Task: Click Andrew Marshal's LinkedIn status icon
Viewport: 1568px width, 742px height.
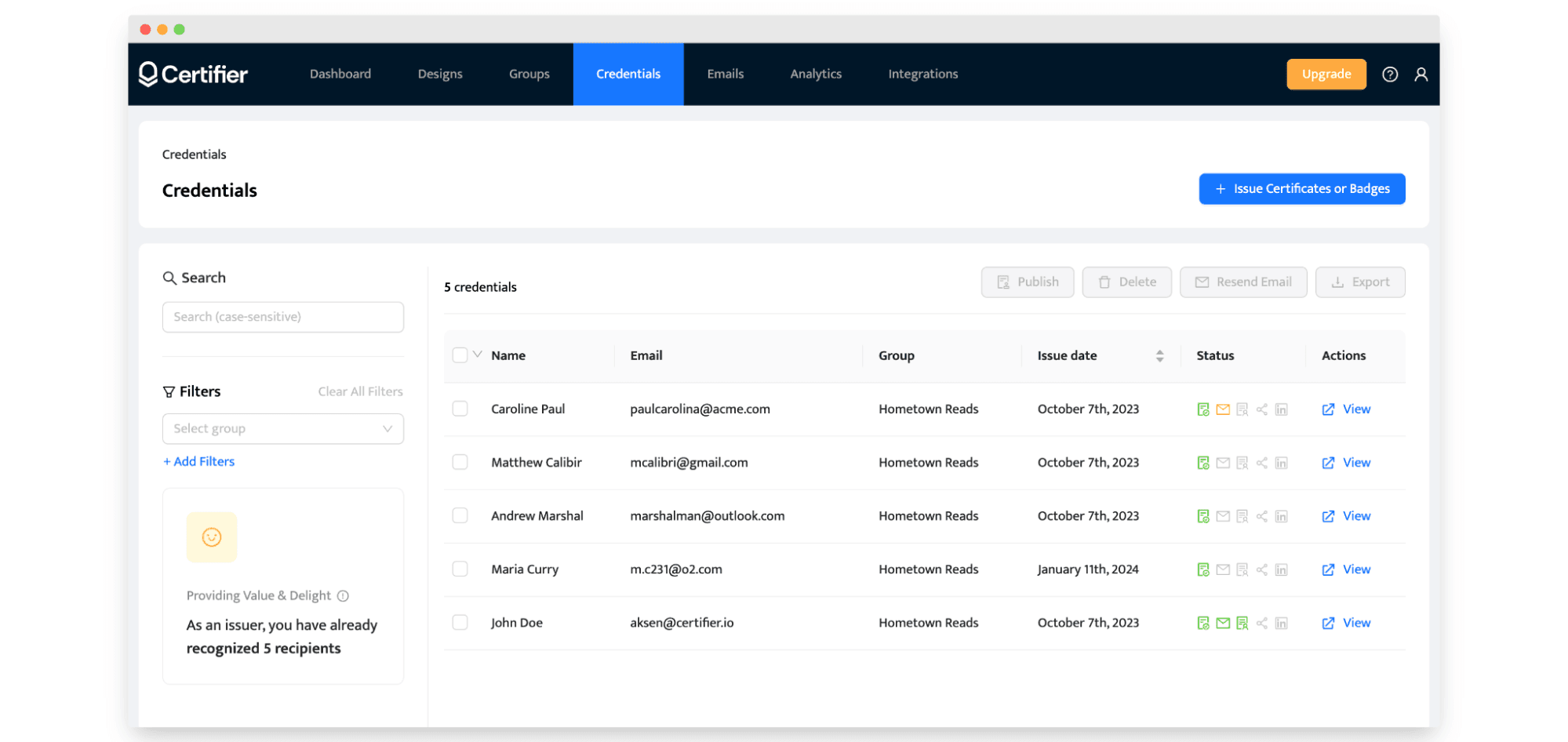Action: (x=1281, y=516)
